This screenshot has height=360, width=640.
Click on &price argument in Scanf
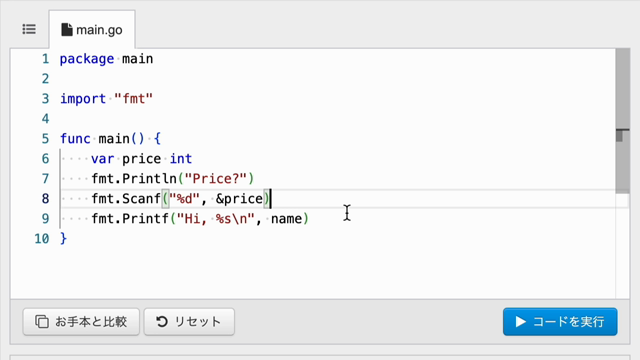point(240,199)
